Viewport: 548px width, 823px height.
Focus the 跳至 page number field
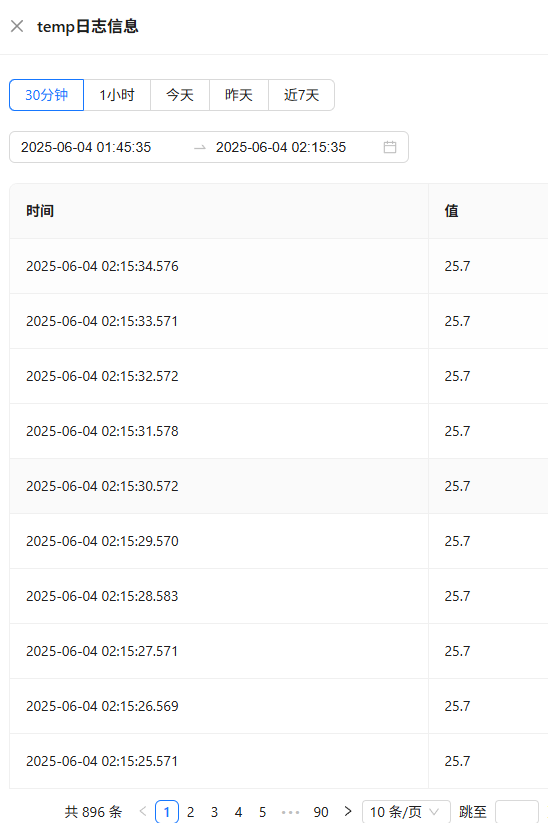[517, 812]
